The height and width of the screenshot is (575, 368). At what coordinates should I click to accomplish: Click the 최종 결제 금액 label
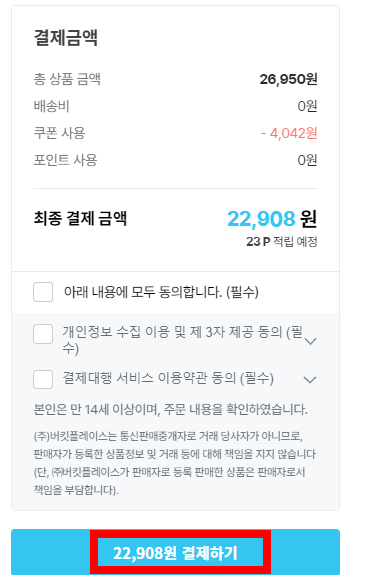pos(80,218)
